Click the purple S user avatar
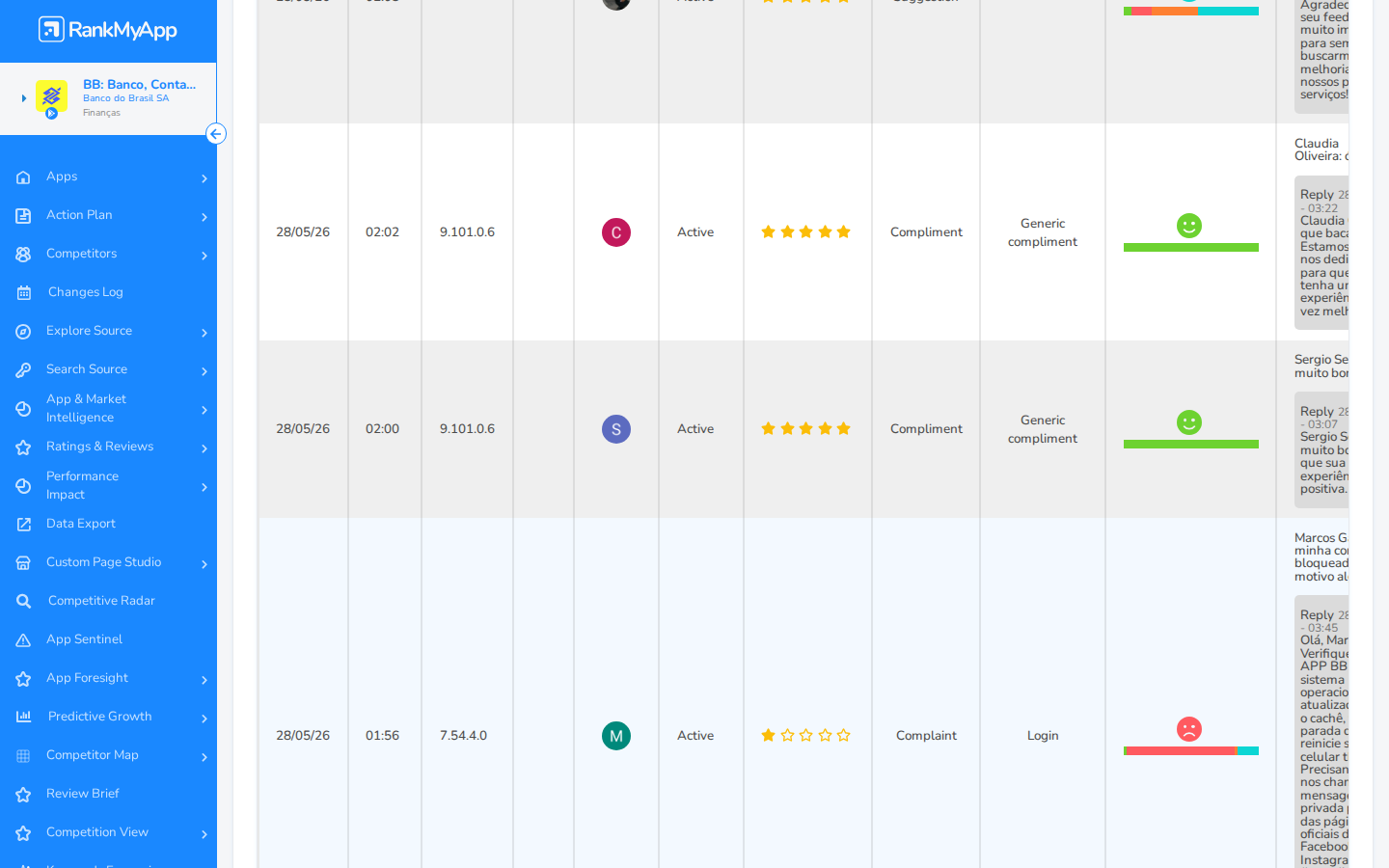 coord(616,429)
